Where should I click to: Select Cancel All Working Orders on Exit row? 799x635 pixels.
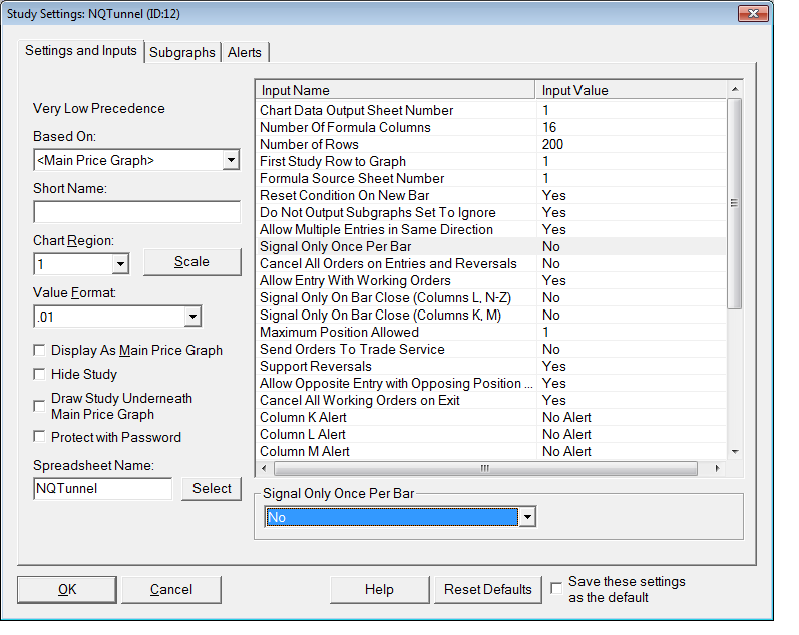(x=492, y=401)
